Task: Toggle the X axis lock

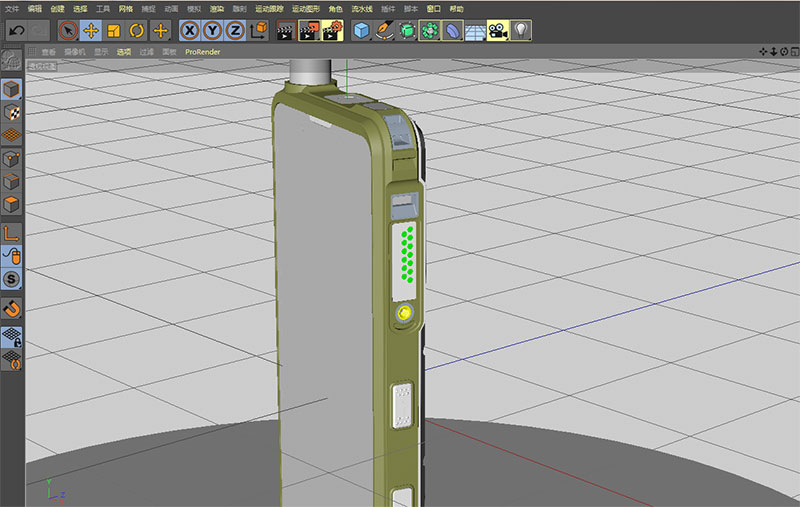Action: [x=190, y=31]
